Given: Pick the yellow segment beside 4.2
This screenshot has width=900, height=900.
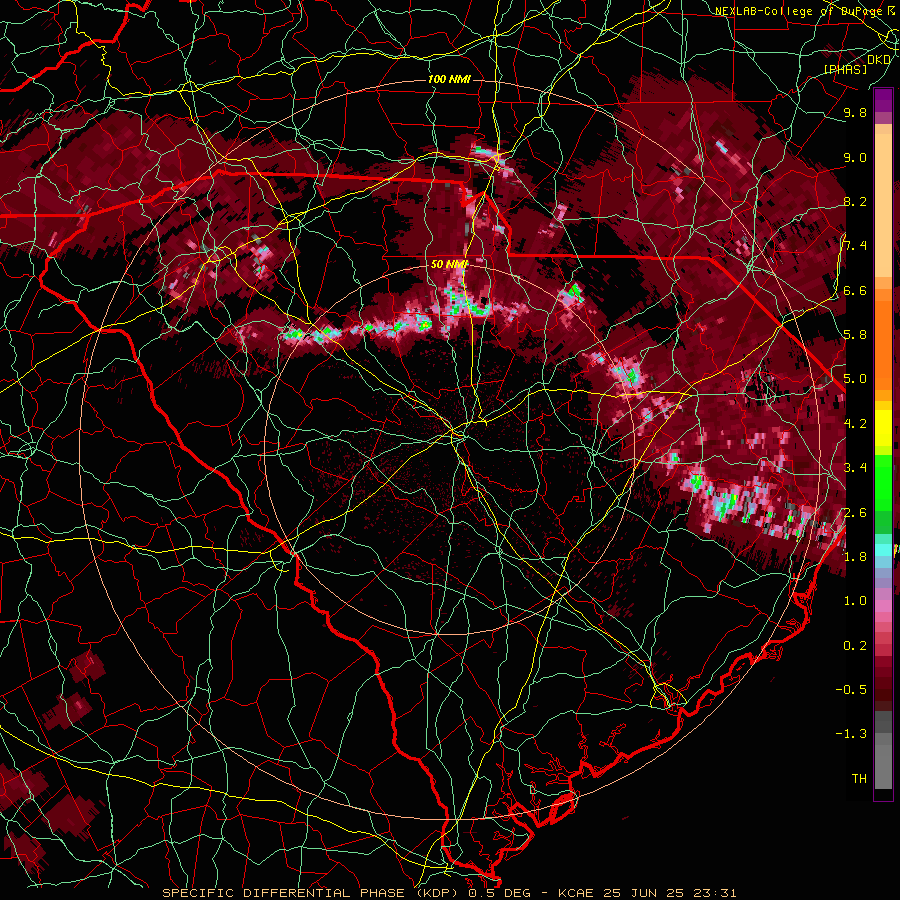Looking at the screenshot, I should coord(883,428).
